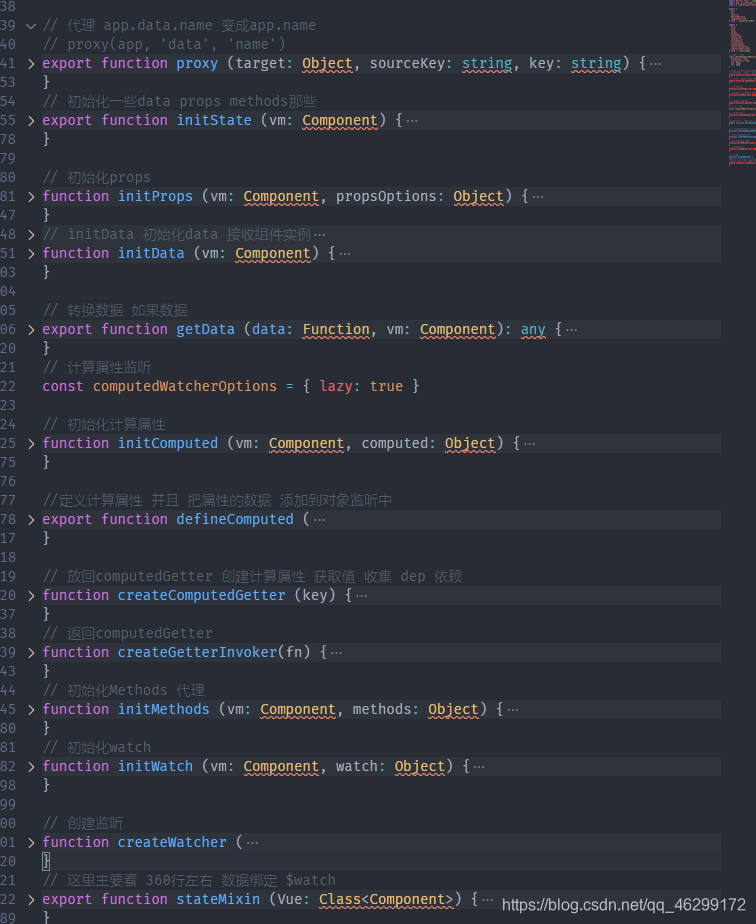The width and height of the screenshot is (756, 924).
Task: Expand the folded initState function
Action: 31,121
